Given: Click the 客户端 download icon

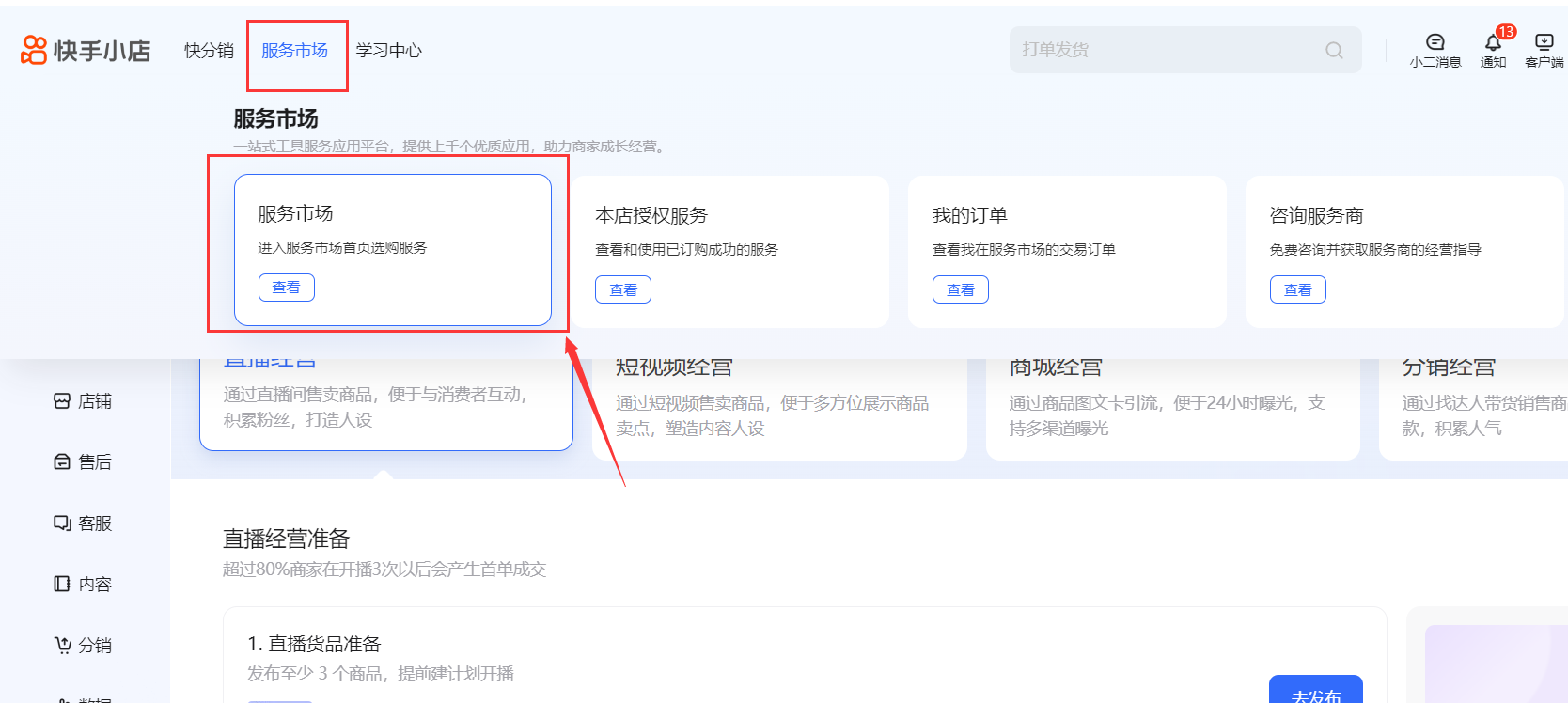Looking at the screenshot, I should 1544,42.
